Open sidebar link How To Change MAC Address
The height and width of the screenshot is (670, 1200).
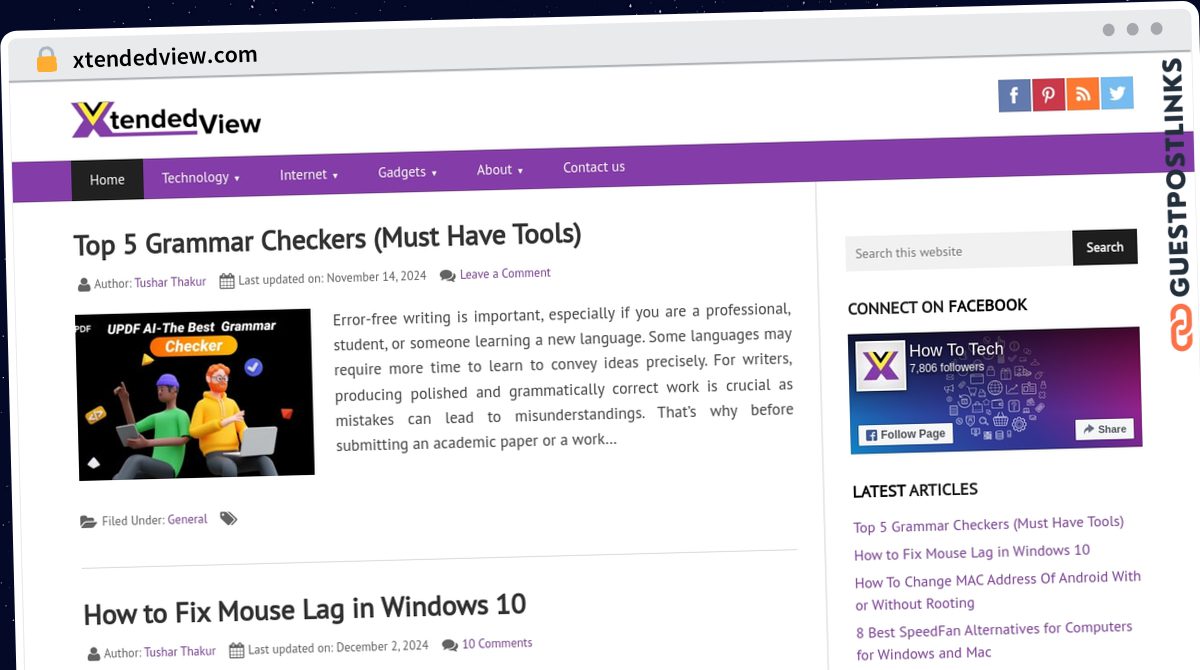[x=998, y=590]
